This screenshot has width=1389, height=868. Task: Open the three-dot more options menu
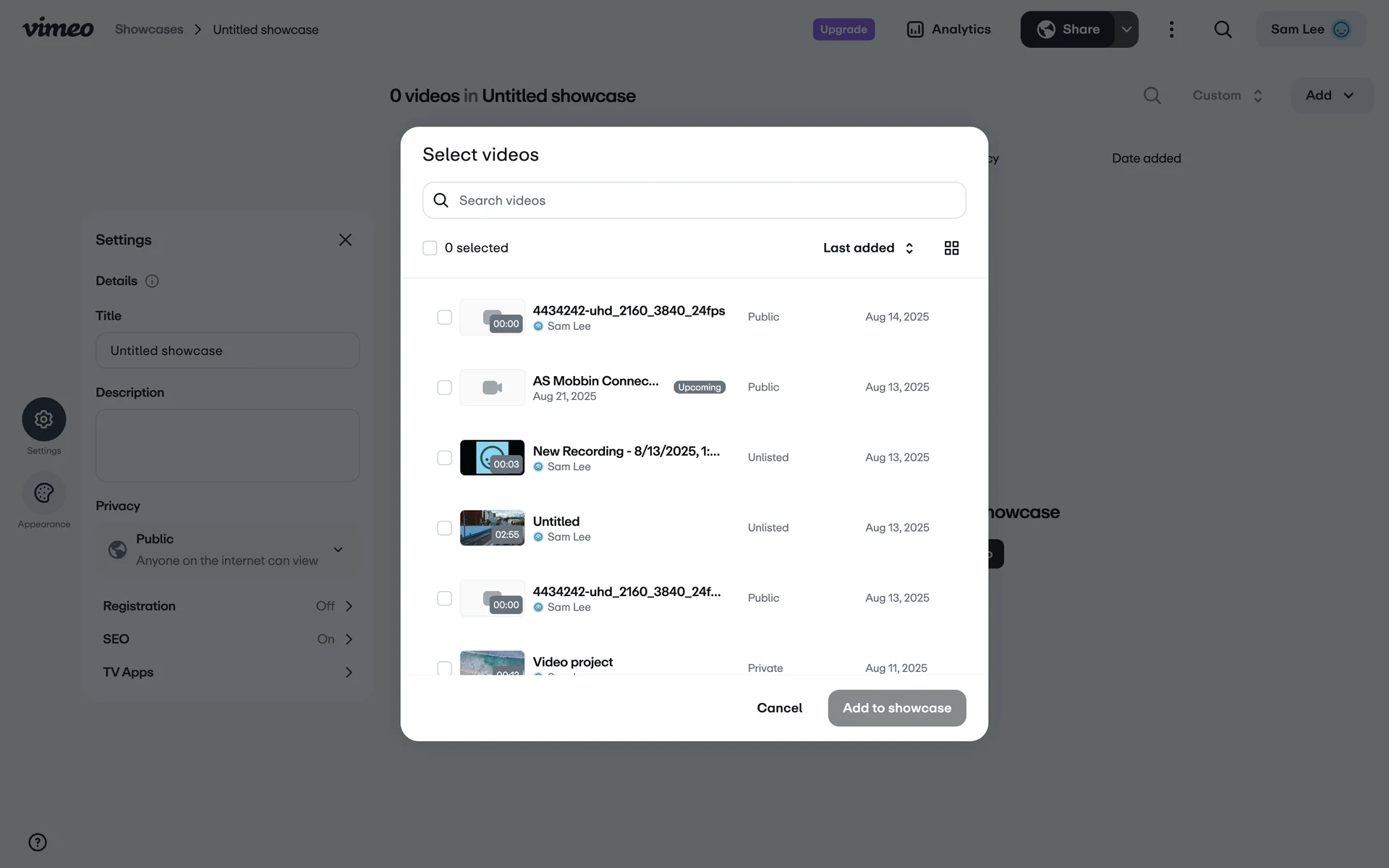1171,30
